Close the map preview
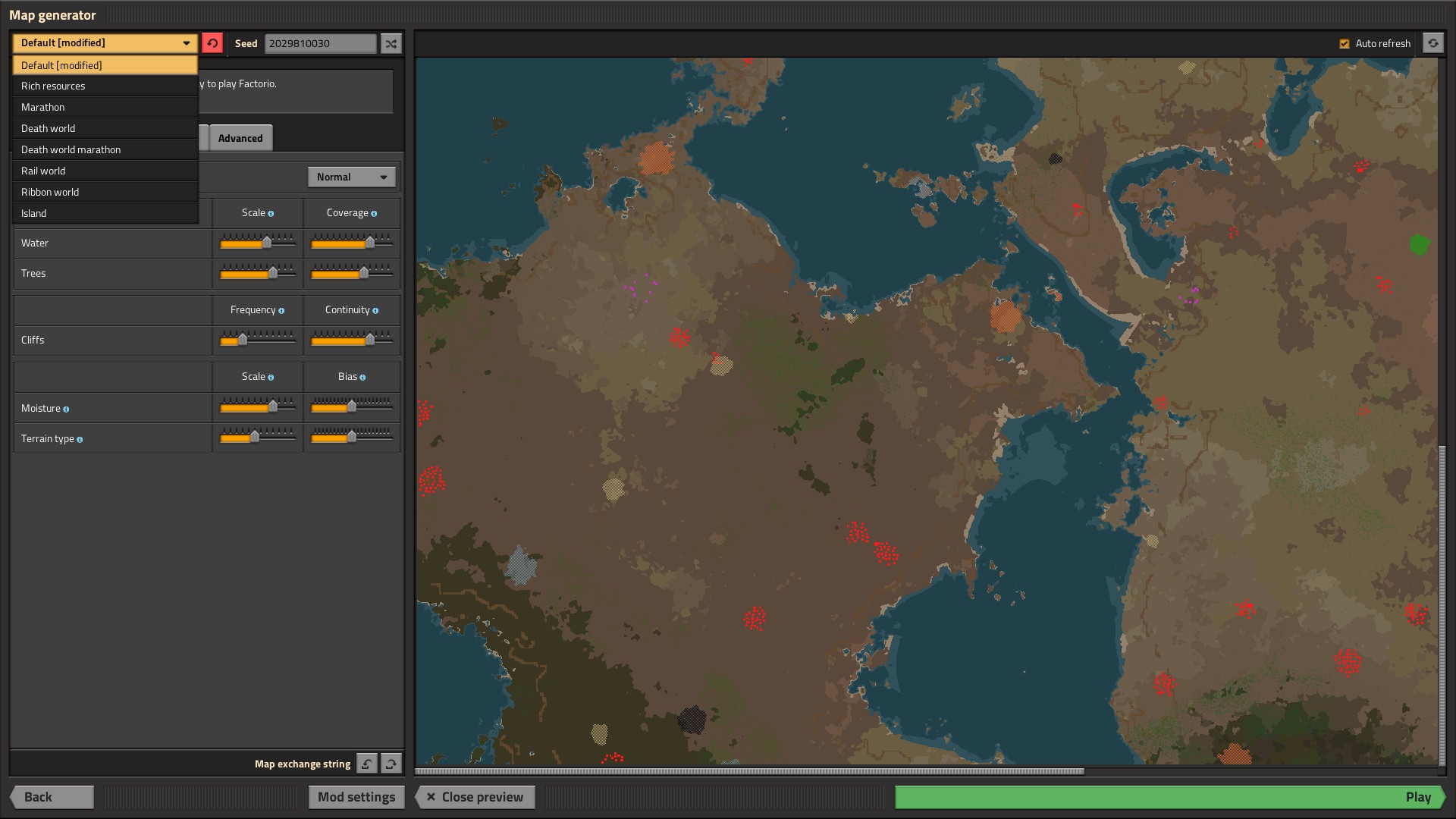 [475, 797]
